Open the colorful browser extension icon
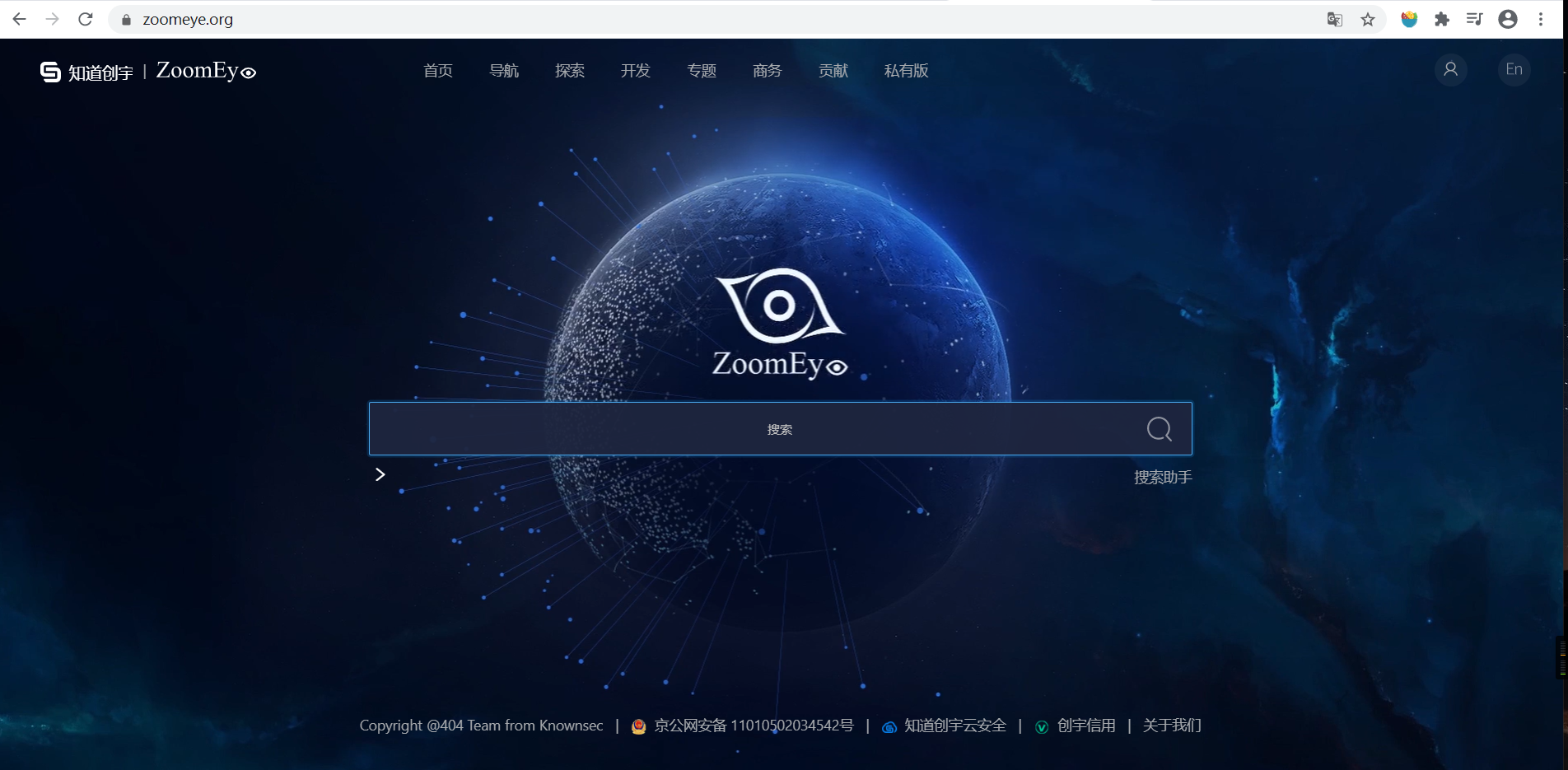Viewport: 1568px width, 770px height. coord(1409,19)
